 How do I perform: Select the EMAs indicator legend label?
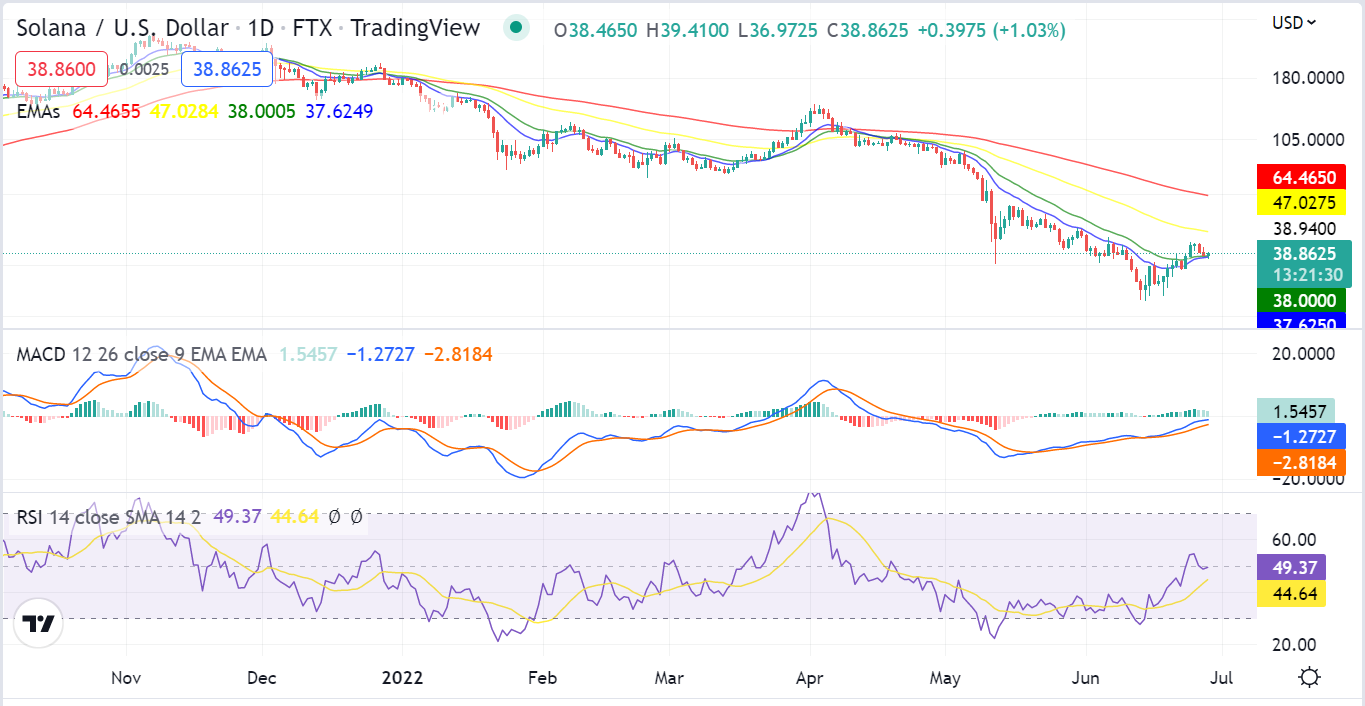coord(39,111)
